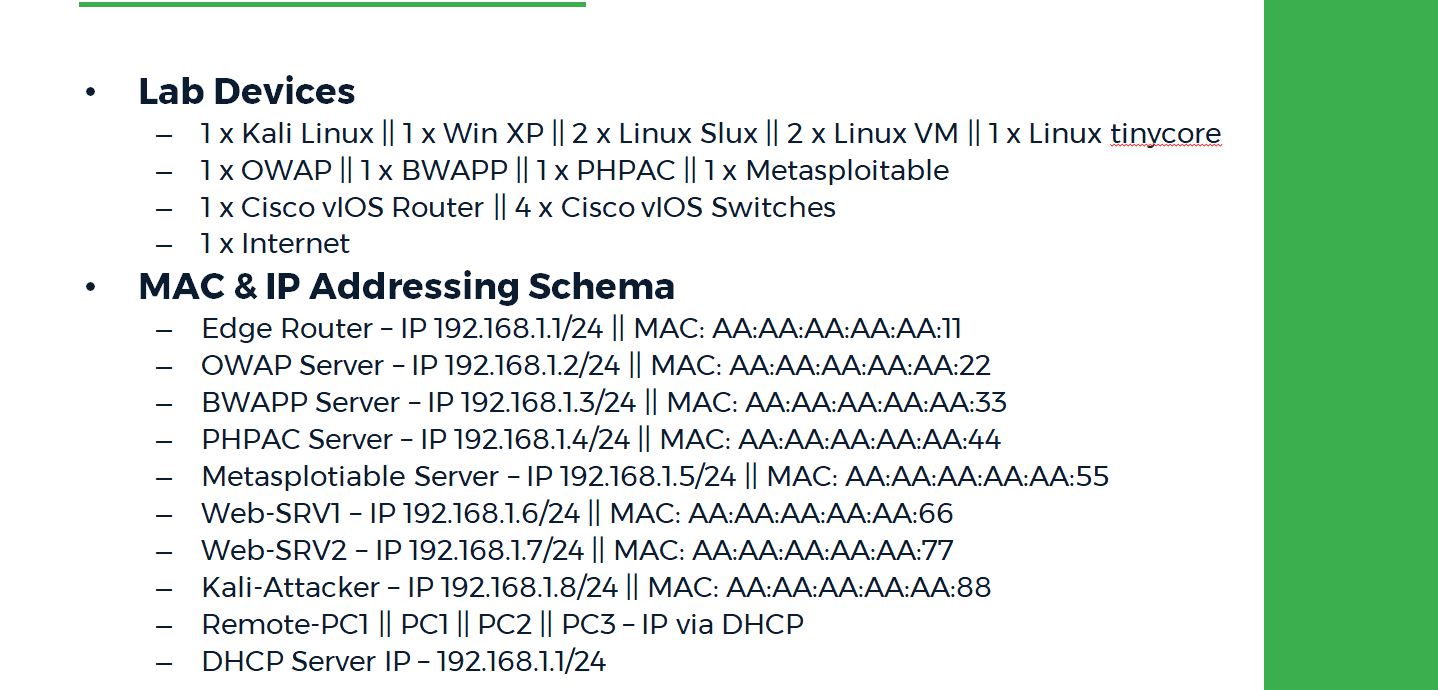Select the PHPAC Server address line

pos(601,440)
